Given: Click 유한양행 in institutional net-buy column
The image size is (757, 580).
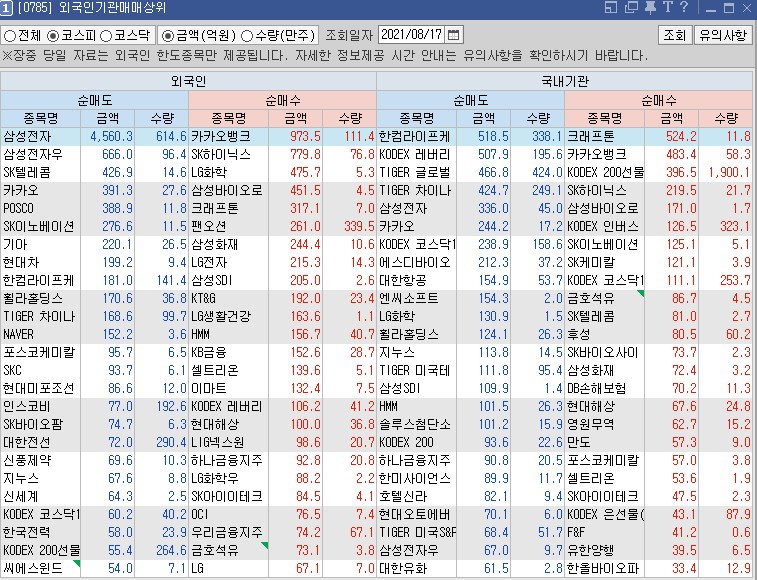Looking at the screenshot, I should point(591,551).
